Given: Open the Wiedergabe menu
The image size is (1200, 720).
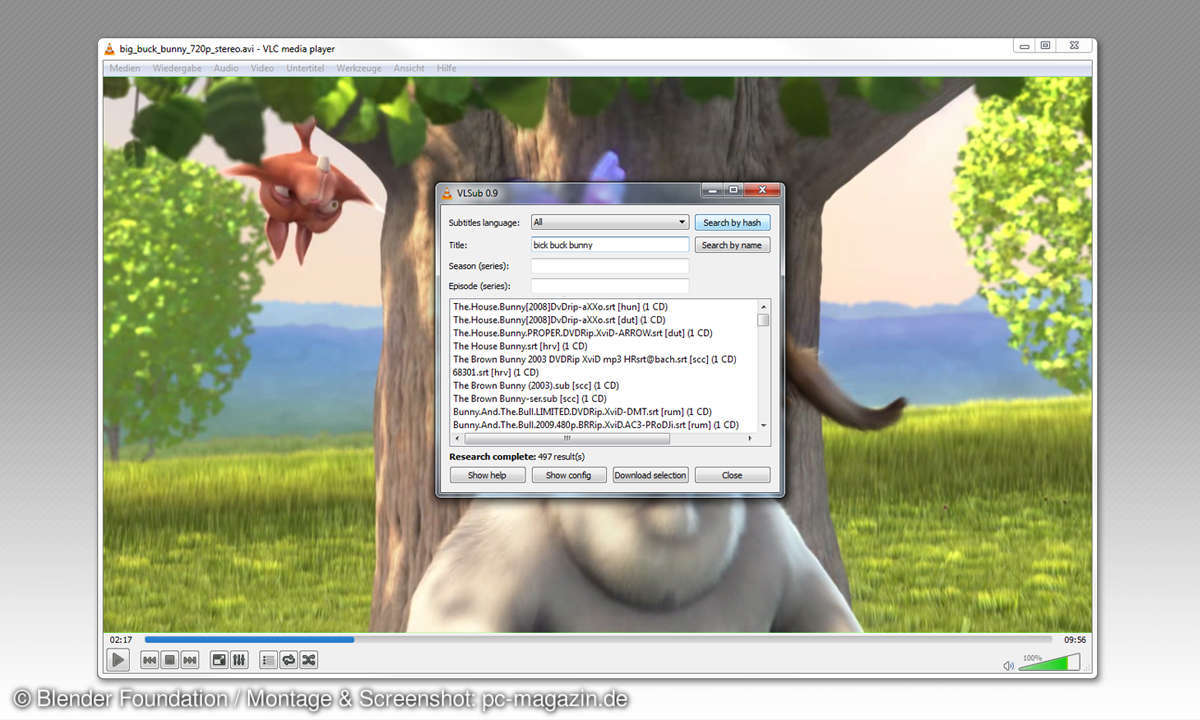Looking at the screenshot, I should click(176, 68).
